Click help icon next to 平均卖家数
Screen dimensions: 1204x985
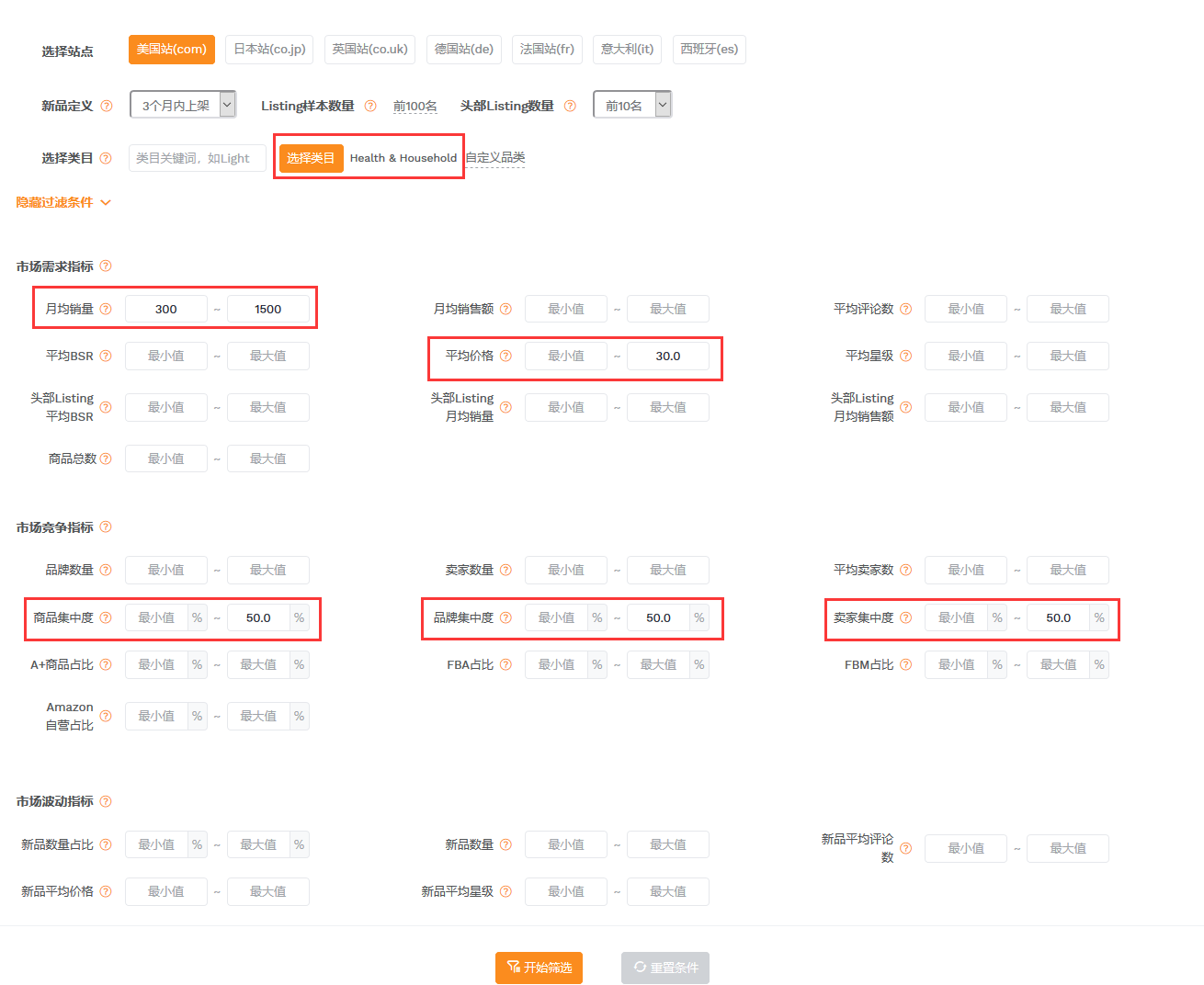pos(906,570)
